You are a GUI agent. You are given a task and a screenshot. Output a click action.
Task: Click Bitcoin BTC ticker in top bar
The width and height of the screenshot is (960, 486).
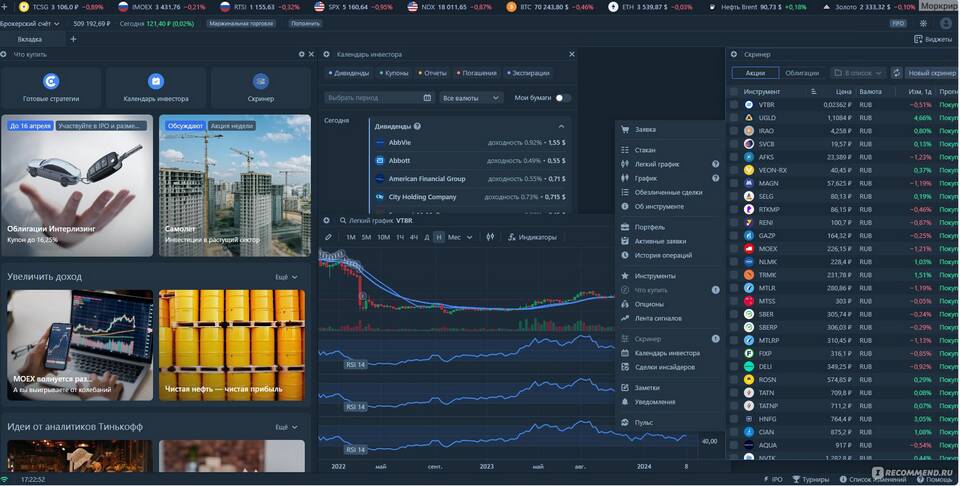tap(550, 7)
